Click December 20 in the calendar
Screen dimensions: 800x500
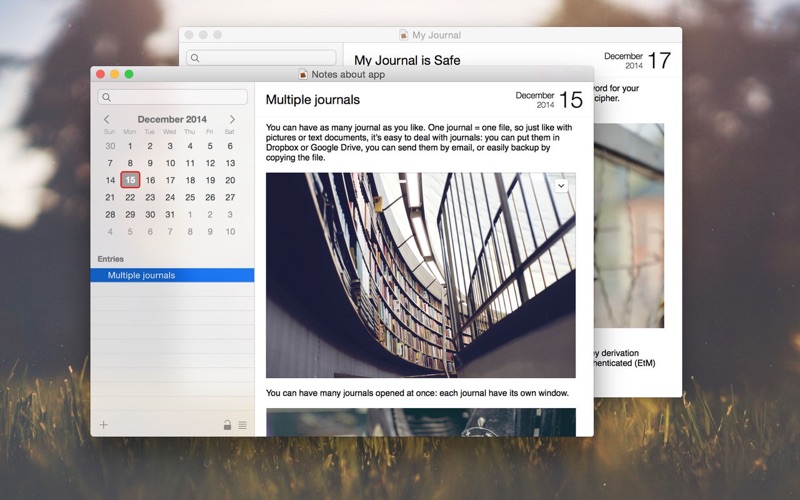tap(230, 180)
